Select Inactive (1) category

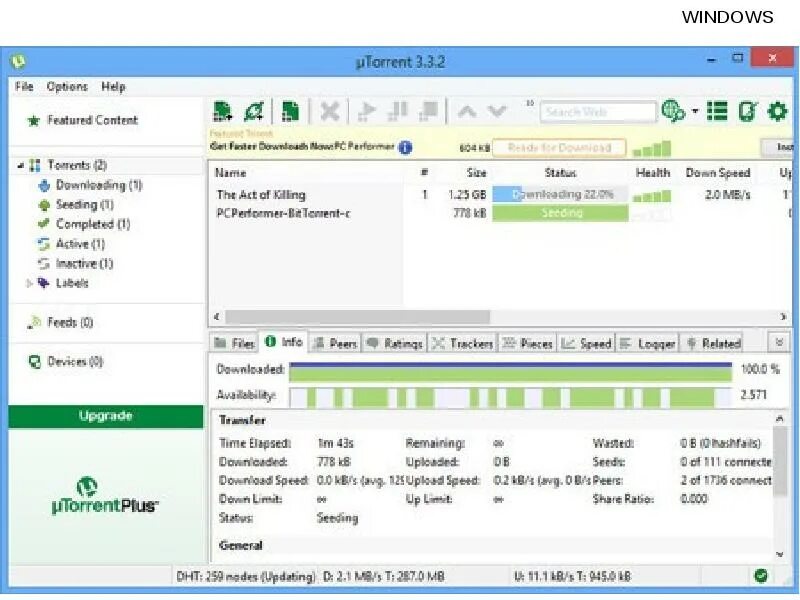point(84,263)
